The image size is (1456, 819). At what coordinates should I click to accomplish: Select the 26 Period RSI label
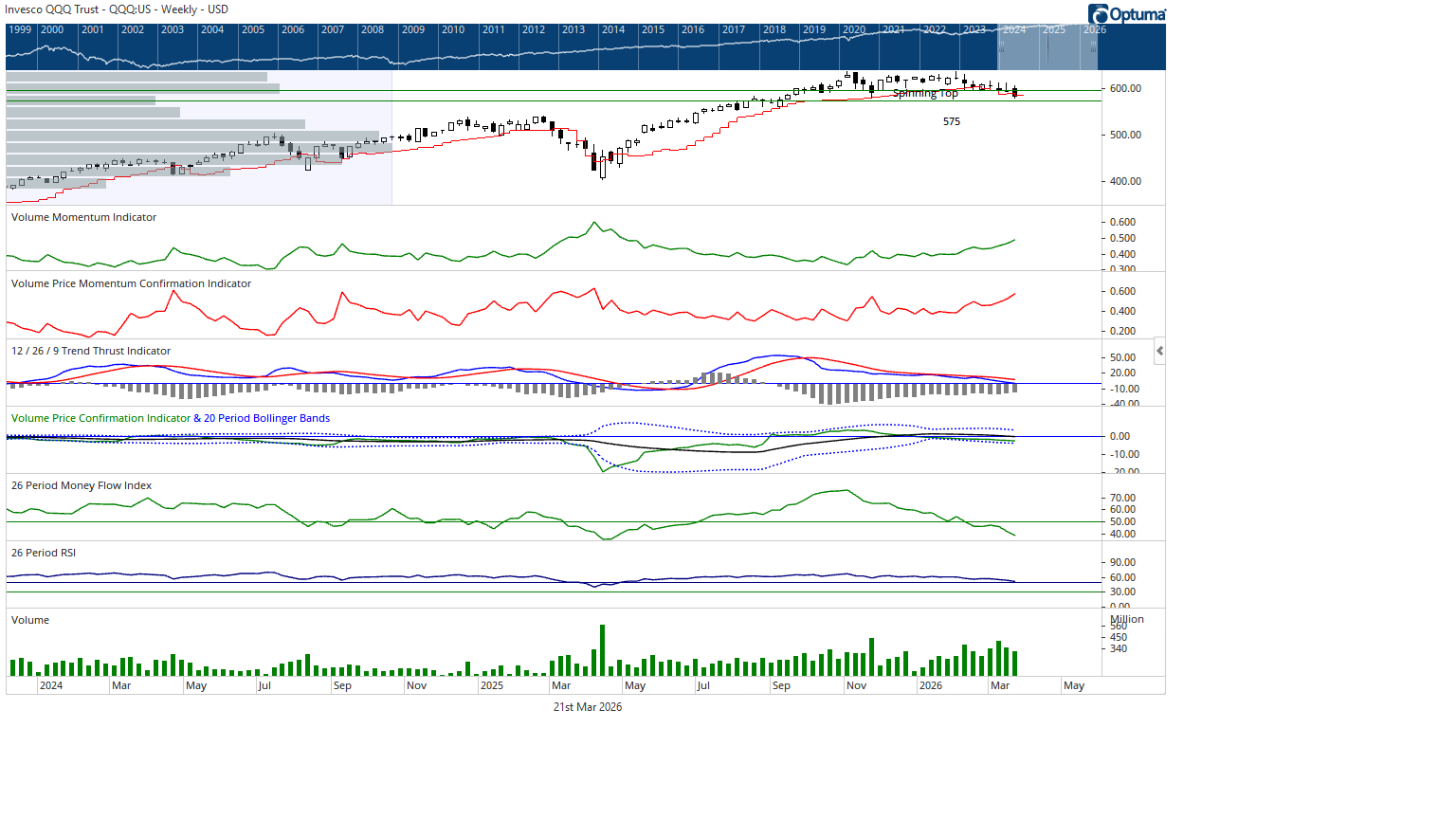tap(44, 553)
